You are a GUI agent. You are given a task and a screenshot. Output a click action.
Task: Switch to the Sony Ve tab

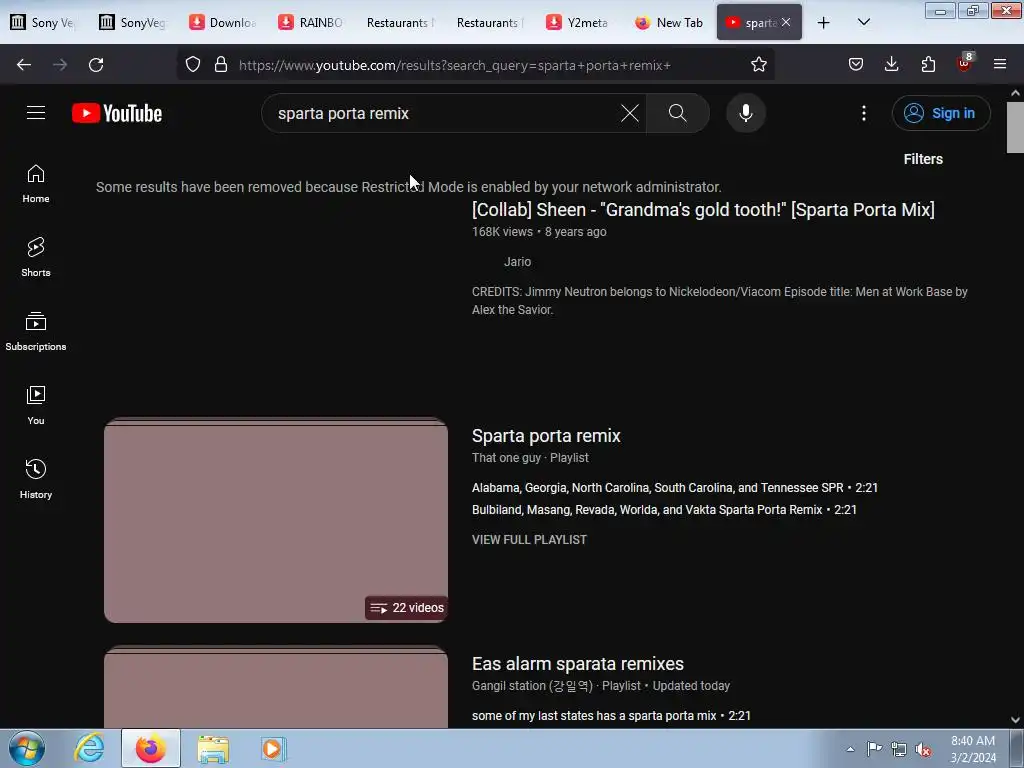pyautogui.click(x=43, y=23)
